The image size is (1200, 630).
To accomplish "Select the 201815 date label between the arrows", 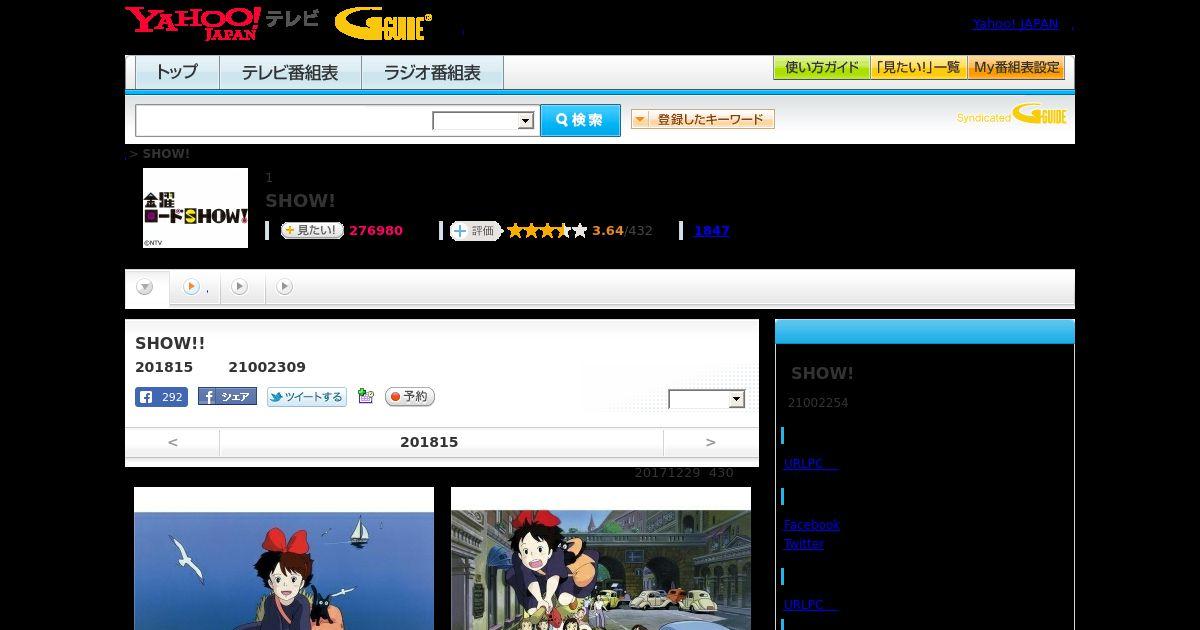I will (429, 442).
